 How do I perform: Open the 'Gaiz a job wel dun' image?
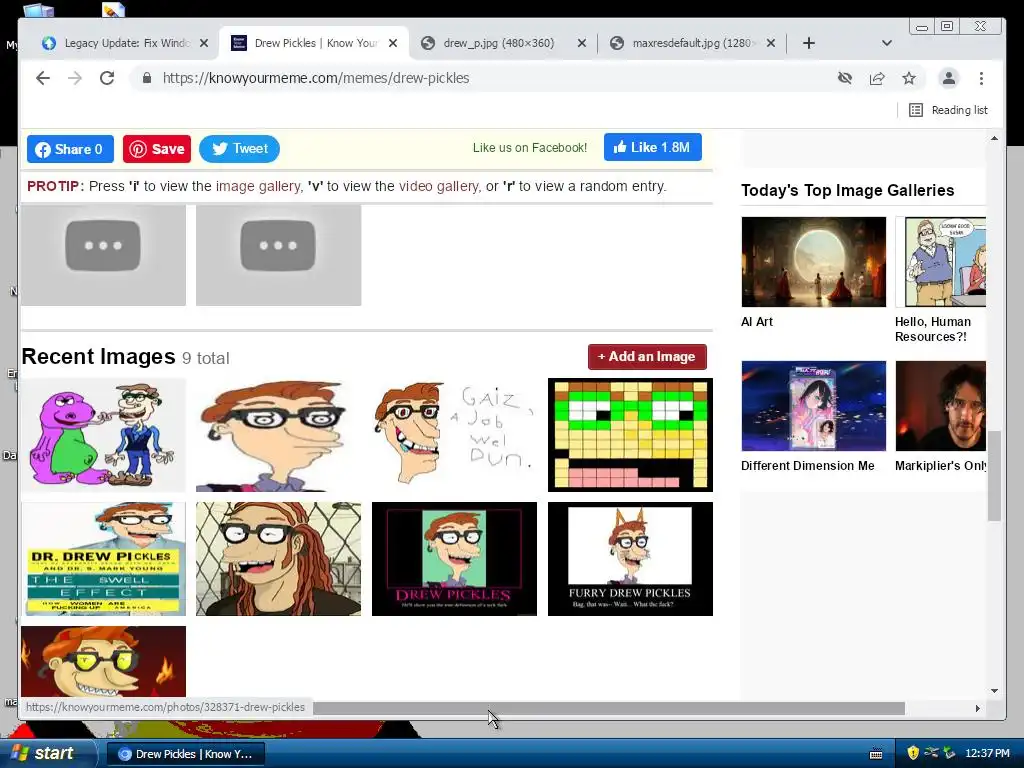(455, 435)
